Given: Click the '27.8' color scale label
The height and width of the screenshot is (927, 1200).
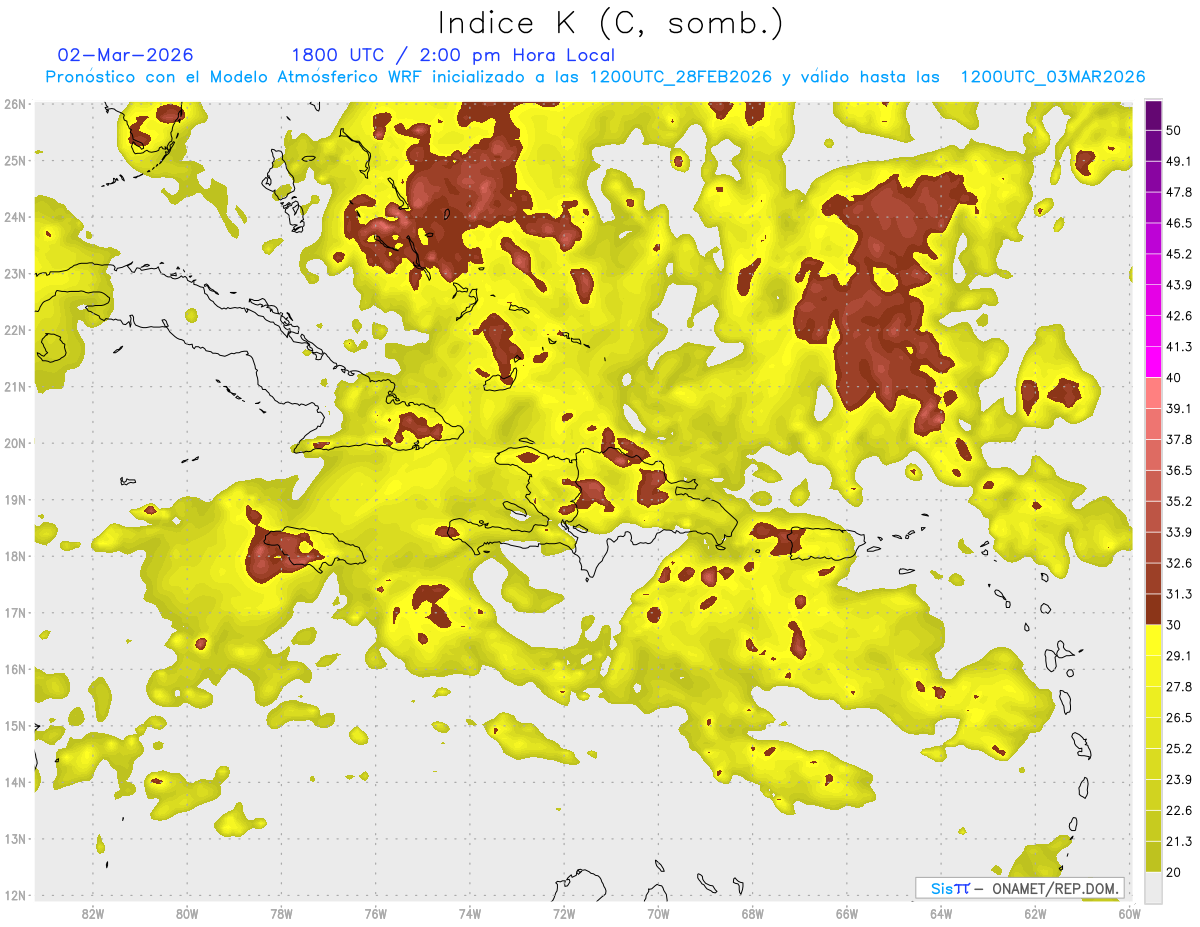Looking at the screenshot, I should (x=1179, y=687).
